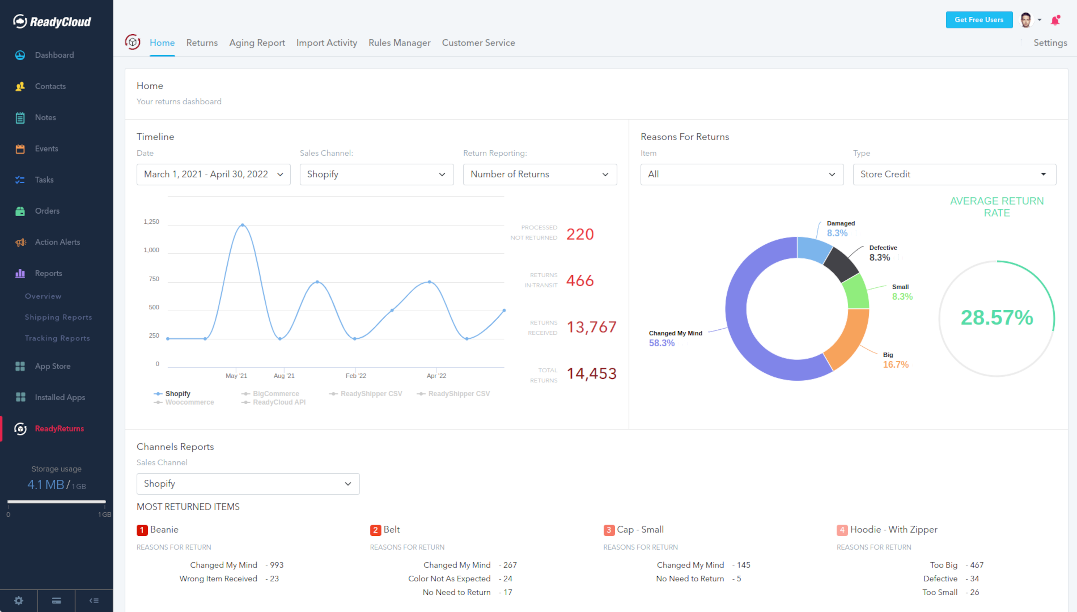Click the 13,767 returns received value

click(x=591, y=327)
